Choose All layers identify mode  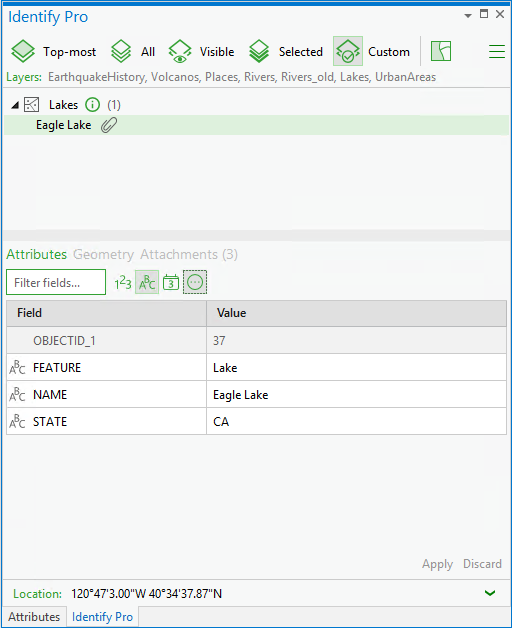(133, 52)
